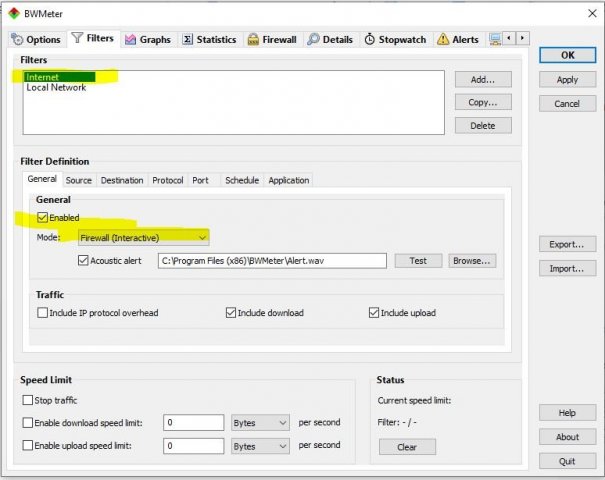Switch to the Schedule sub-tab
Viewport: 605px width, 480px height.
click(241, 181)
